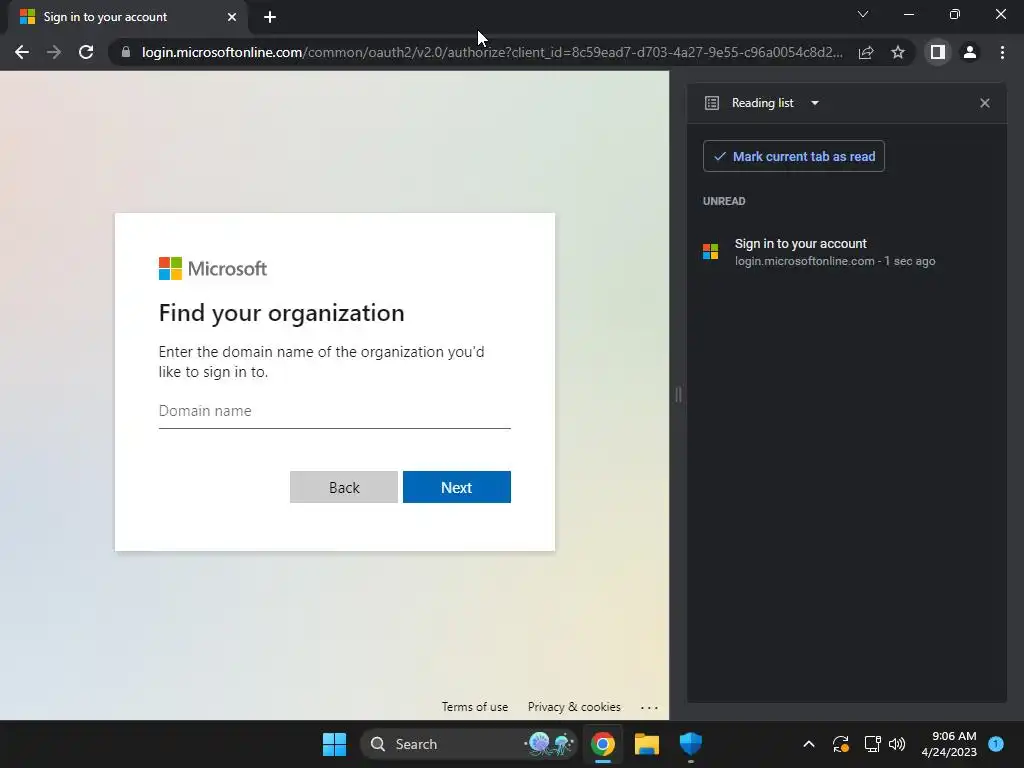Open the volume speaker tray icon

tap(897, 744)
